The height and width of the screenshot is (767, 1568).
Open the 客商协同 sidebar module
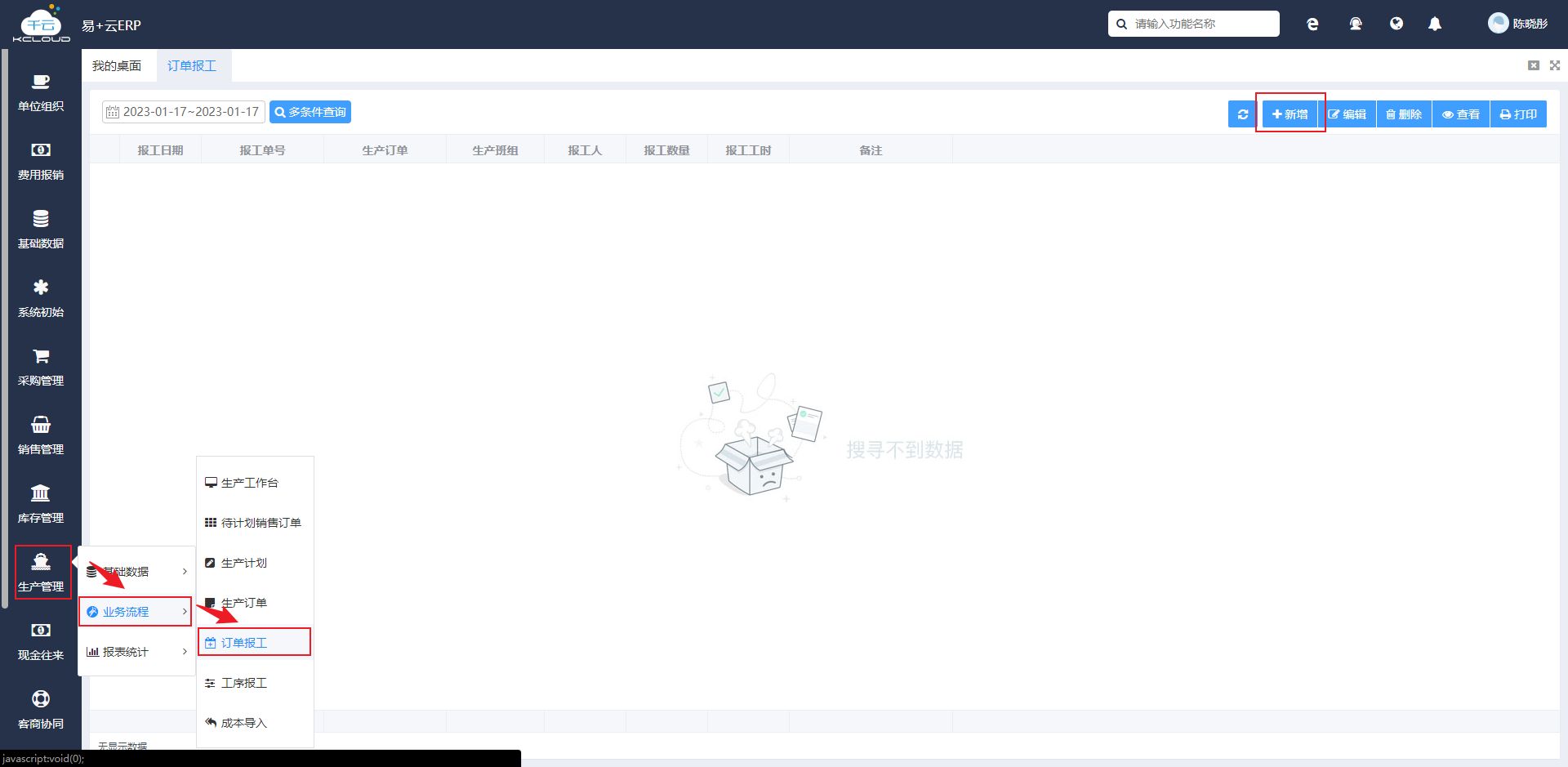pyautogui.click(x=41, y=711)
